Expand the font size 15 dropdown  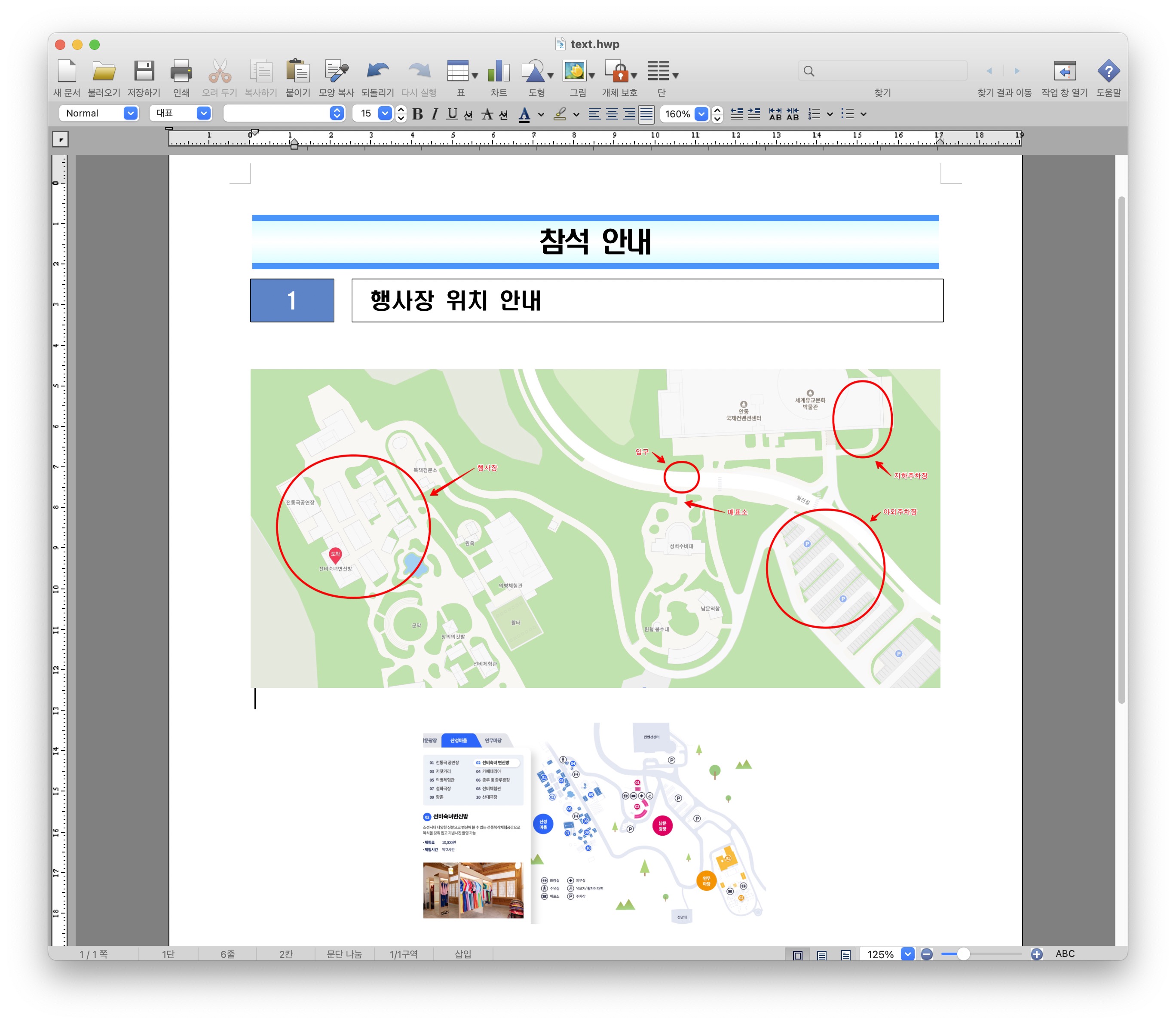[385, 113]
